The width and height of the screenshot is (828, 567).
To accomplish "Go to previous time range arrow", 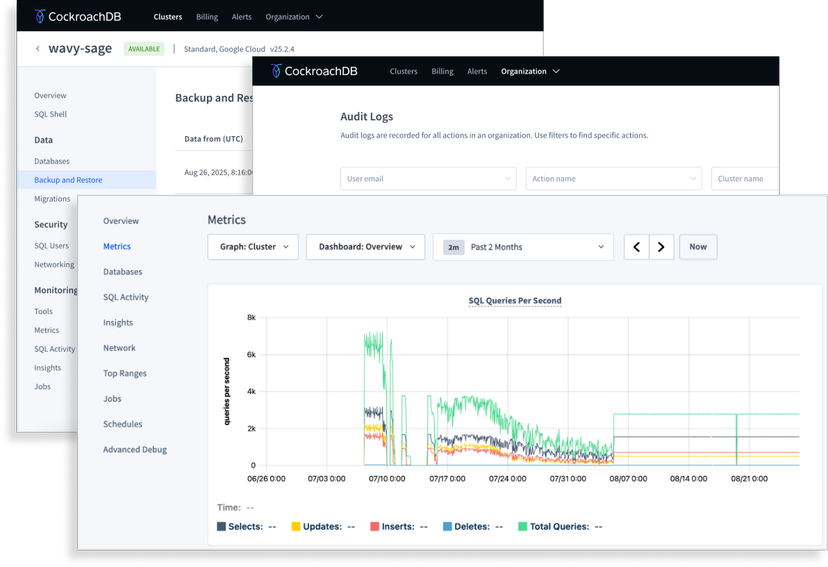I will point(636,247).
